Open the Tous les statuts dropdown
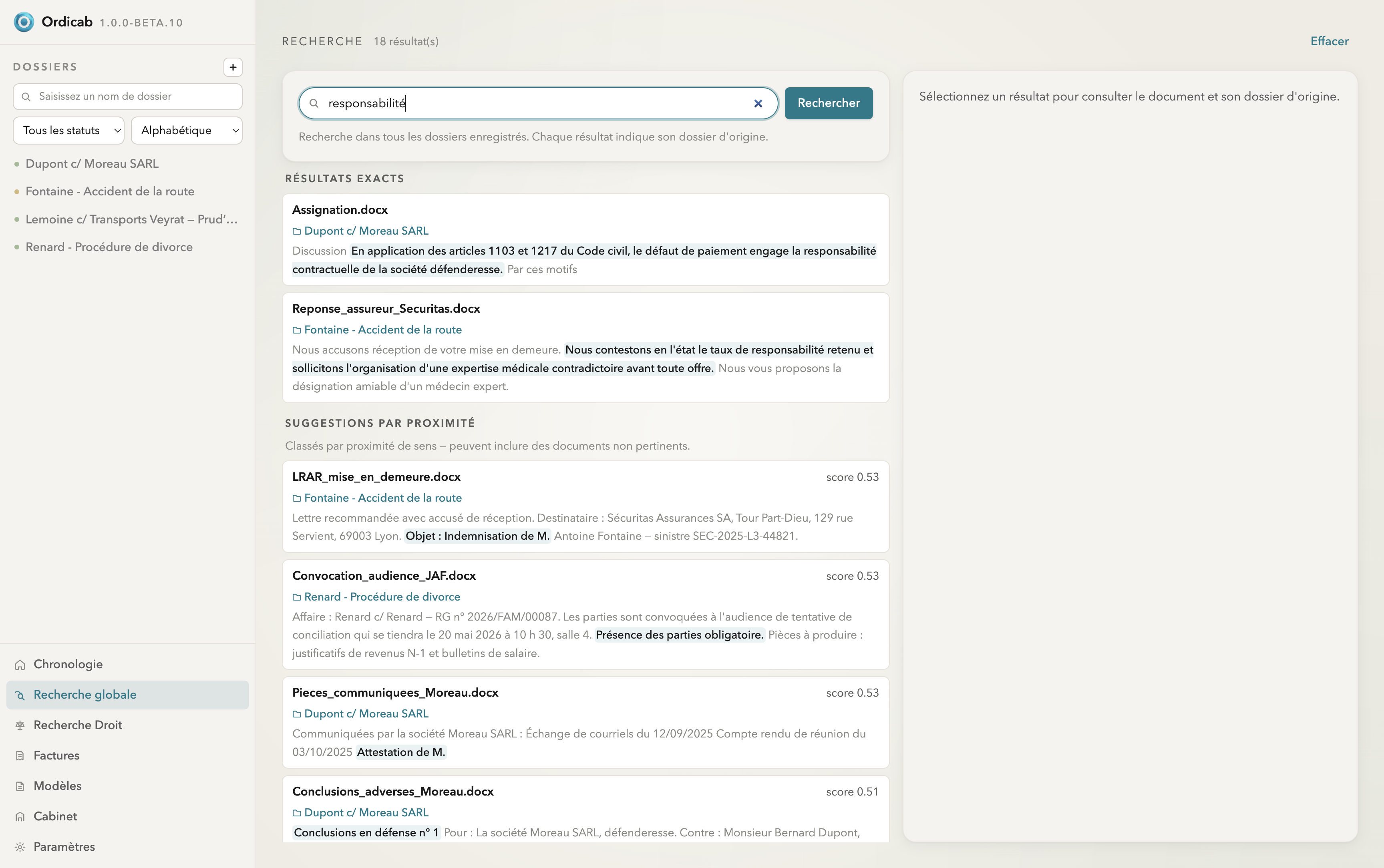The image size is (1384, 868). pos(68,130)
